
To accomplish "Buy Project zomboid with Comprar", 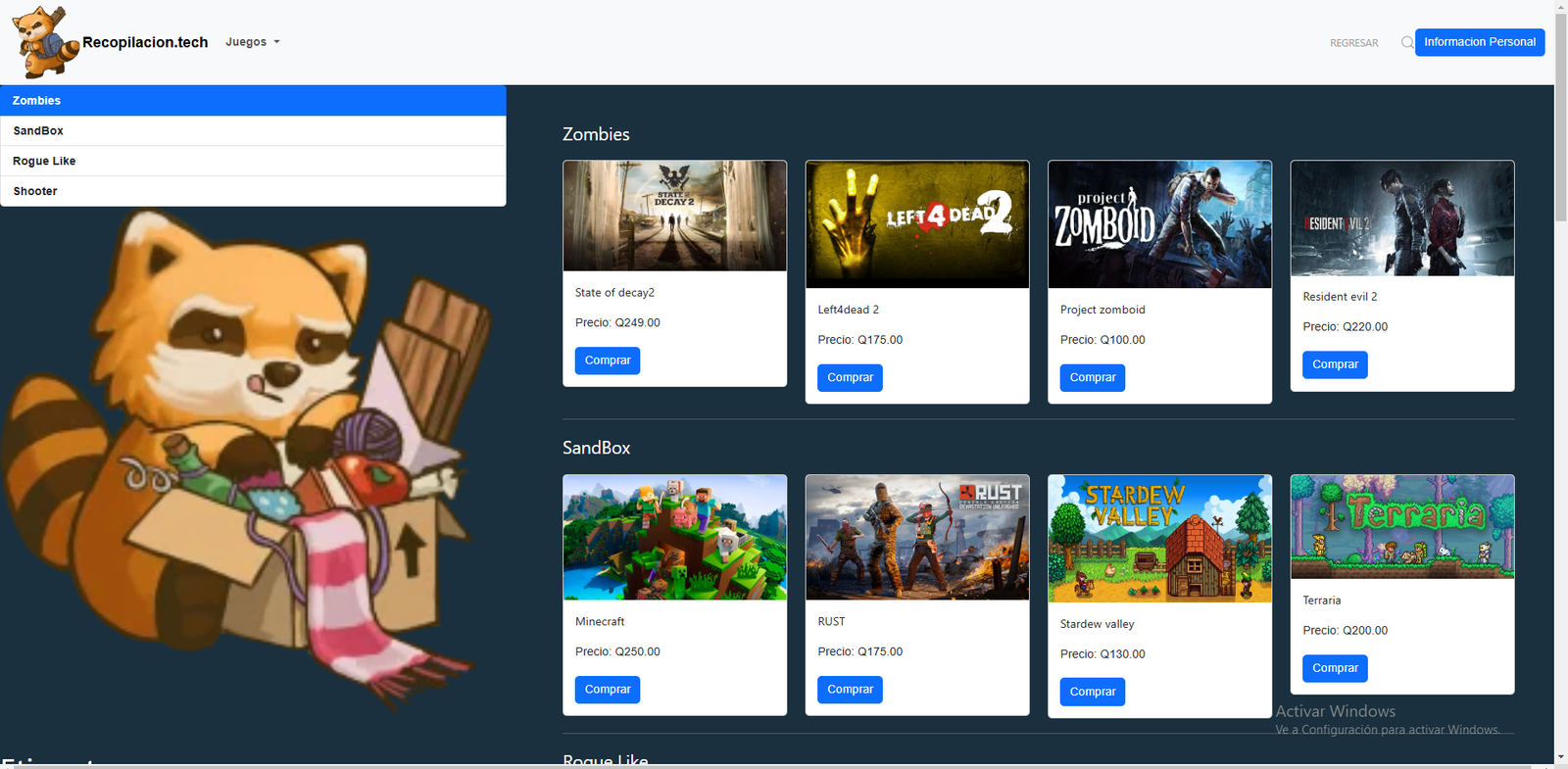I will (x=1093, y=378).
